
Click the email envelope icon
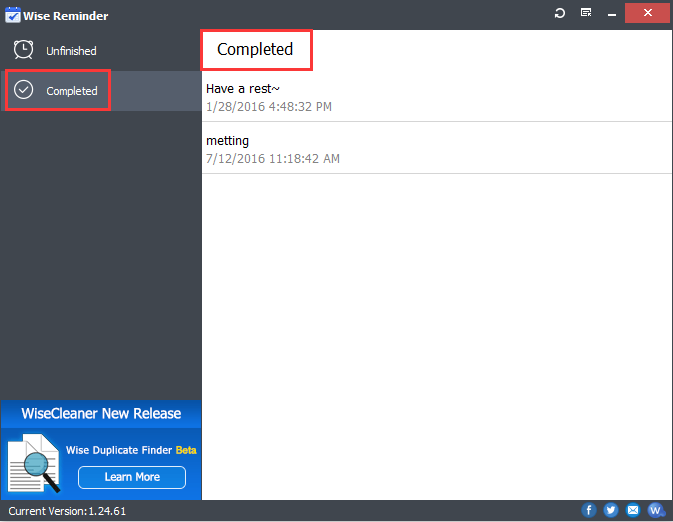point(633,510)
